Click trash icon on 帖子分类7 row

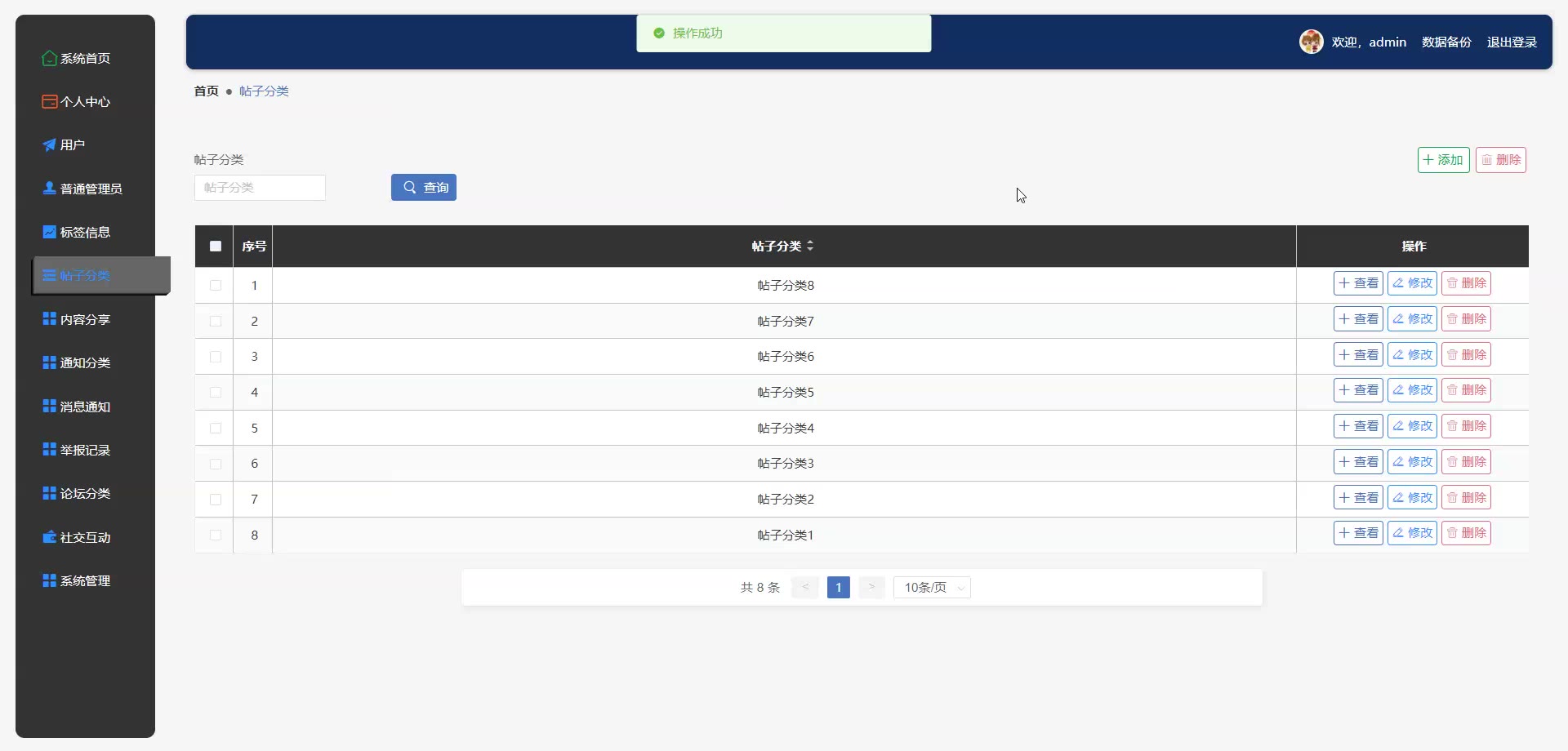coord(1452,319)
